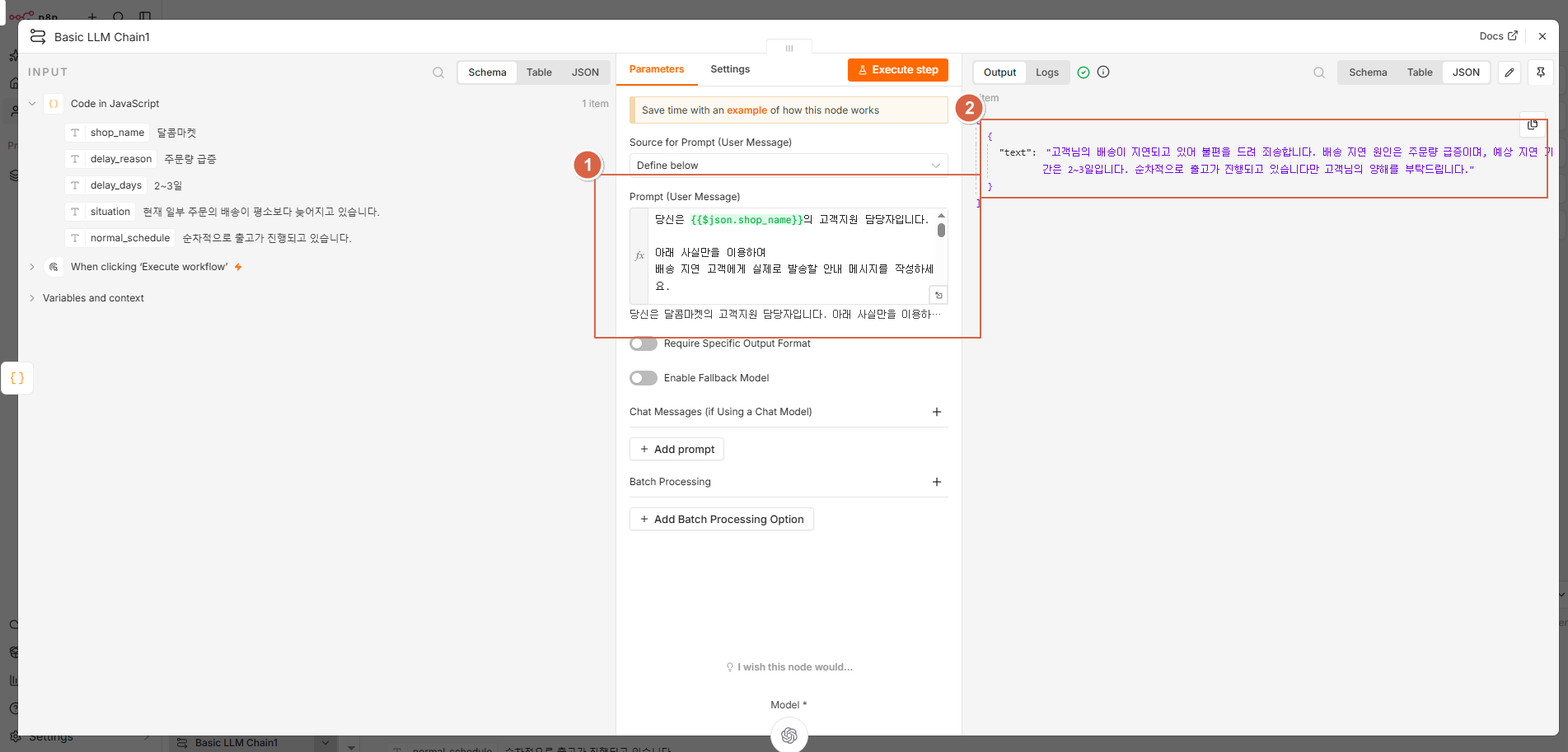Select input JSON view

click(585, 72)
